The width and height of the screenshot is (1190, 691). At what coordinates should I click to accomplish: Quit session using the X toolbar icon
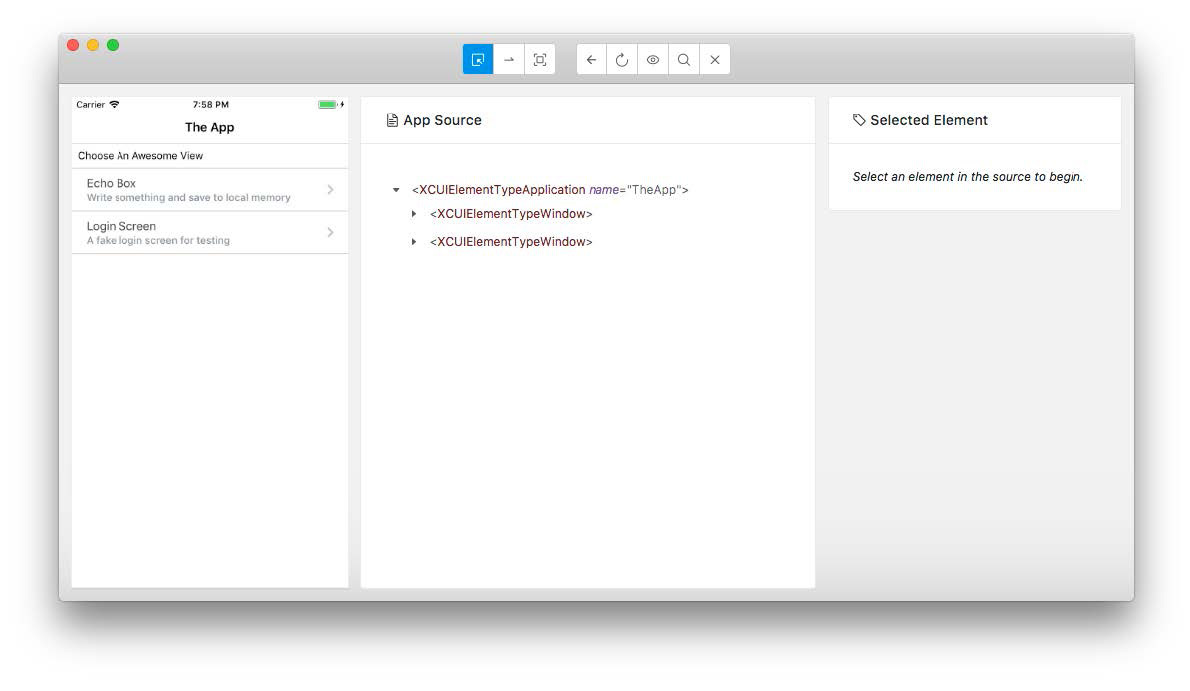click(x=715, y=60)
